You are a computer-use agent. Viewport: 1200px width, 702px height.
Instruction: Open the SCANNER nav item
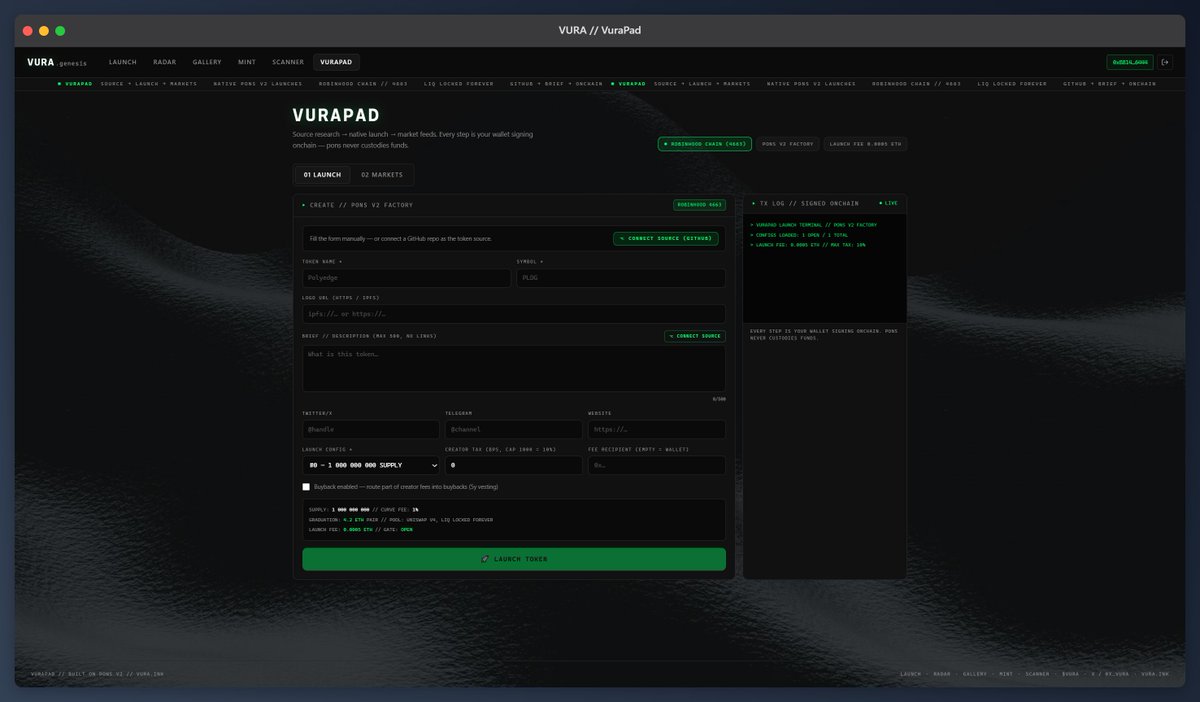coord(288,62)
